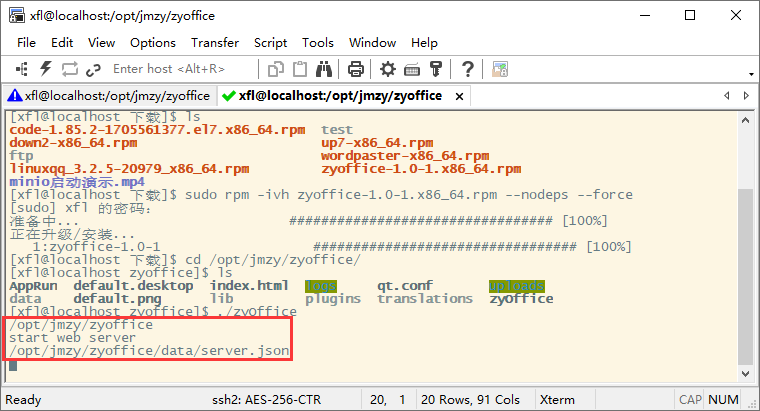
Task: Click the Print icon
Action: [356, 69]
